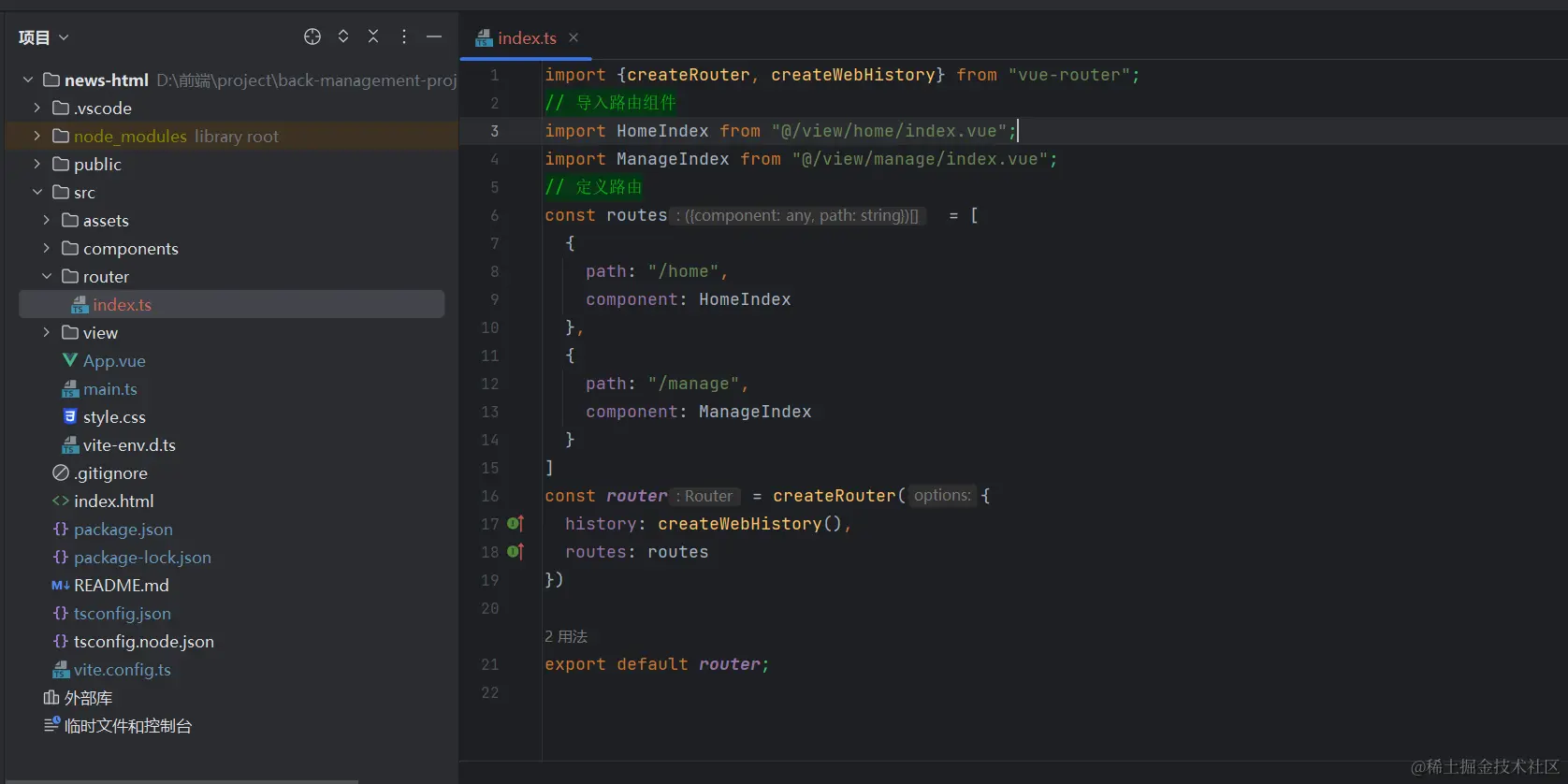
Task: Click the 'options:' parameter inlay hint
Action: click(x=942, y=496)
